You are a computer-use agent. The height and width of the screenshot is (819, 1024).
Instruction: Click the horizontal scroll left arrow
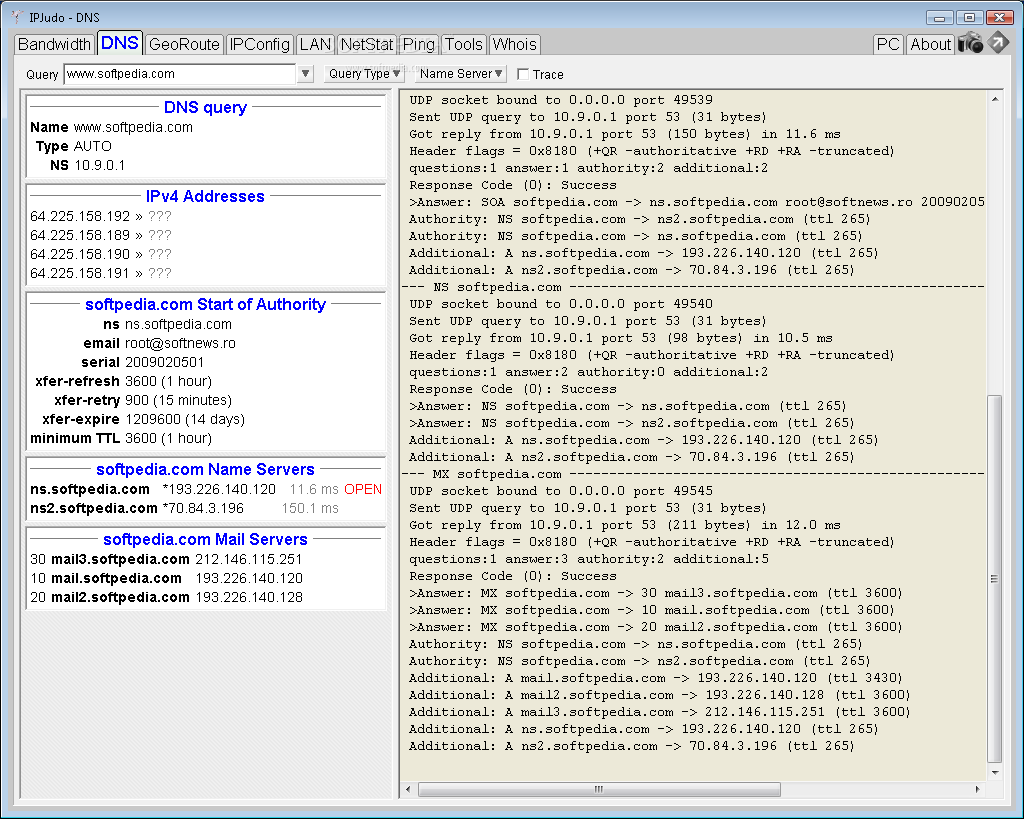[x=408, y=790]
